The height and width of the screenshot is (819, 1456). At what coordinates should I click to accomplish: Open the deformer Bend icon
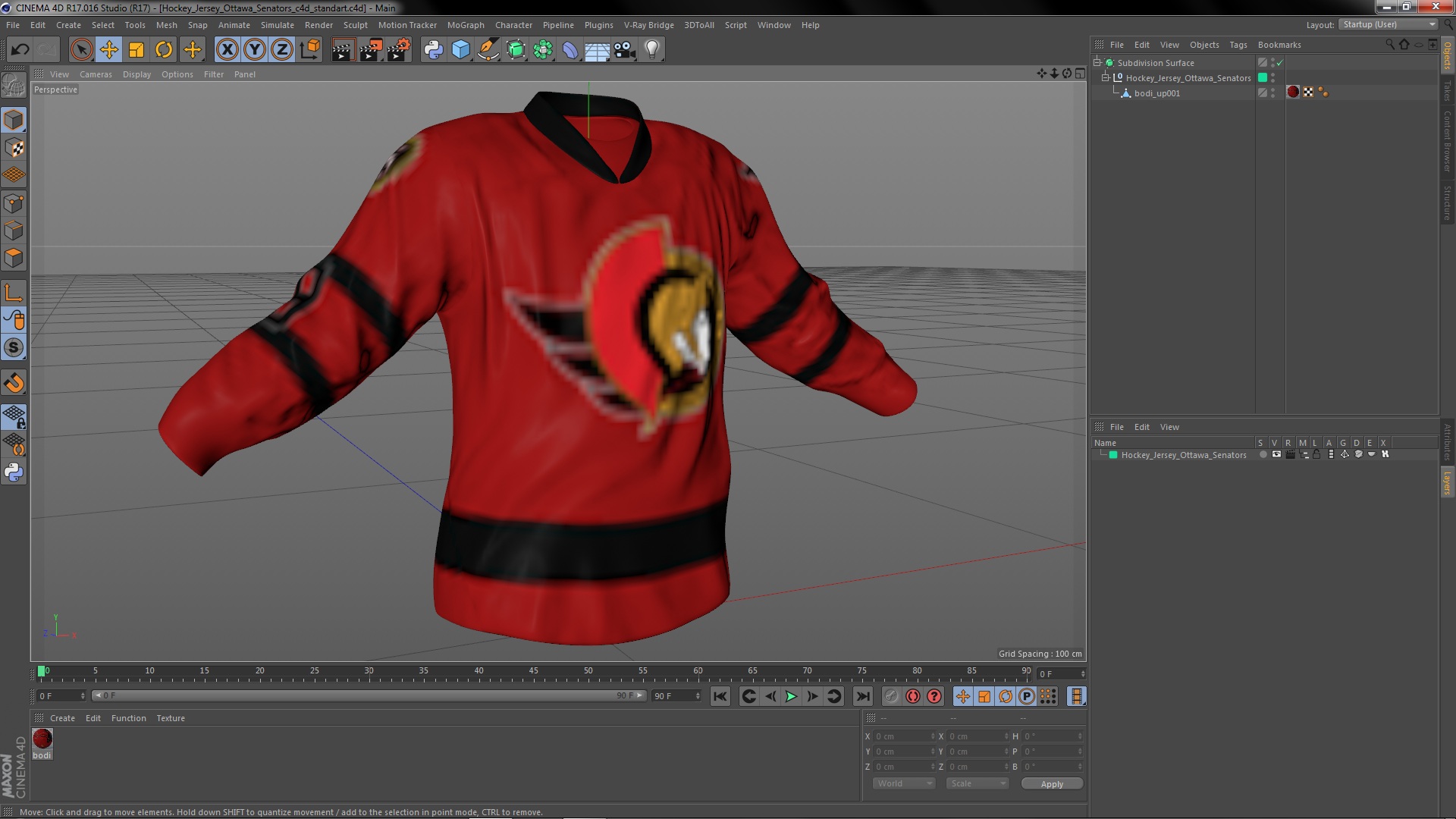570,50
